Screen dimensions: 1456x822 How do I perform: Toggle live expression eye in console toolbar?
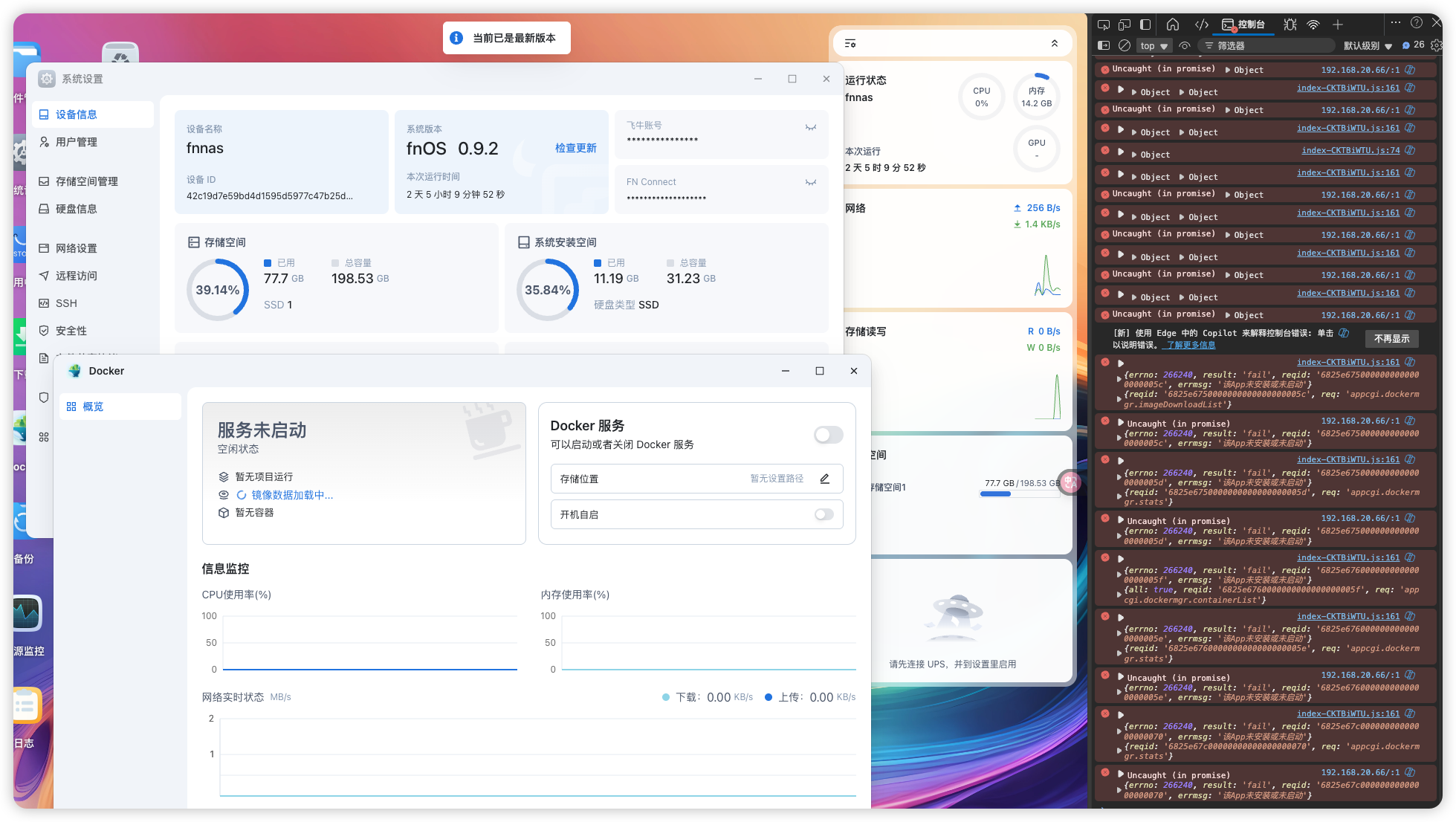click(x=1185, y=45)
